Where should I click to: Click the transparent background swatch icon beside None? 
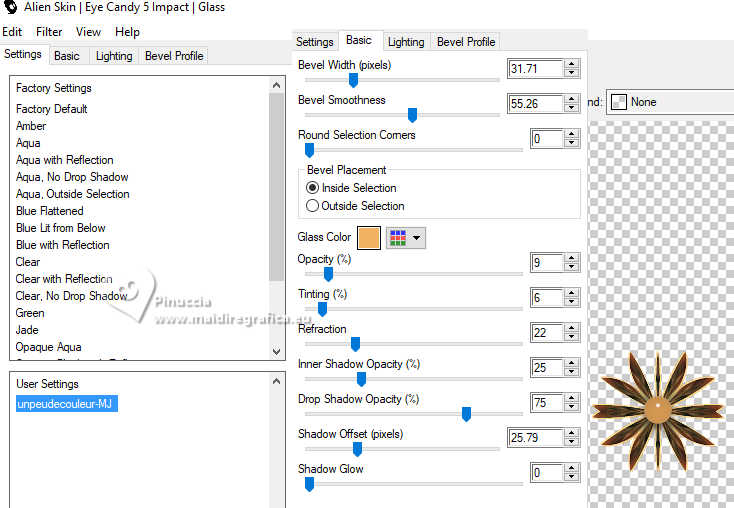(619, 102)
